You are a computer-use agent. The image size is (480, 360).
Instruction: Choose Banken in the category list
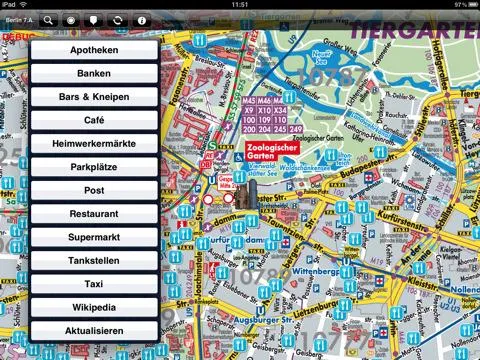[x=94, y=74]
